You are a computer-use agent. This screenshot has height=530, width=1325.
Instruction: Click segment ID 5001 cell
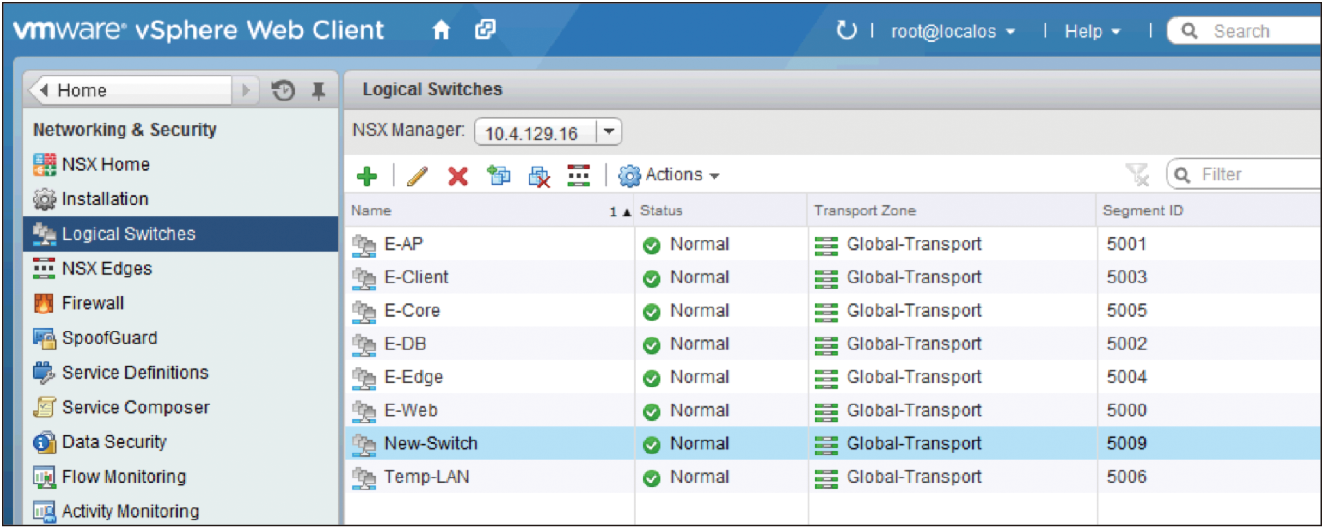(x=1127, y=244)
